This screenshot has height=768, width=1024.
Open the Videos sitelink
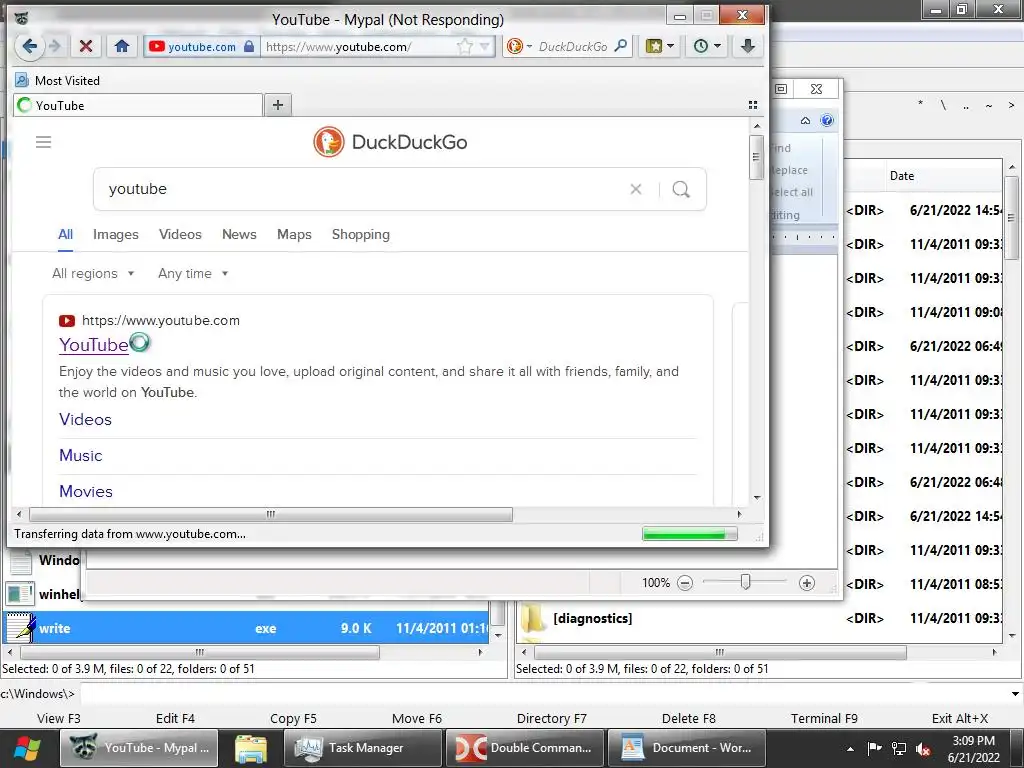[x=86, y=419]
